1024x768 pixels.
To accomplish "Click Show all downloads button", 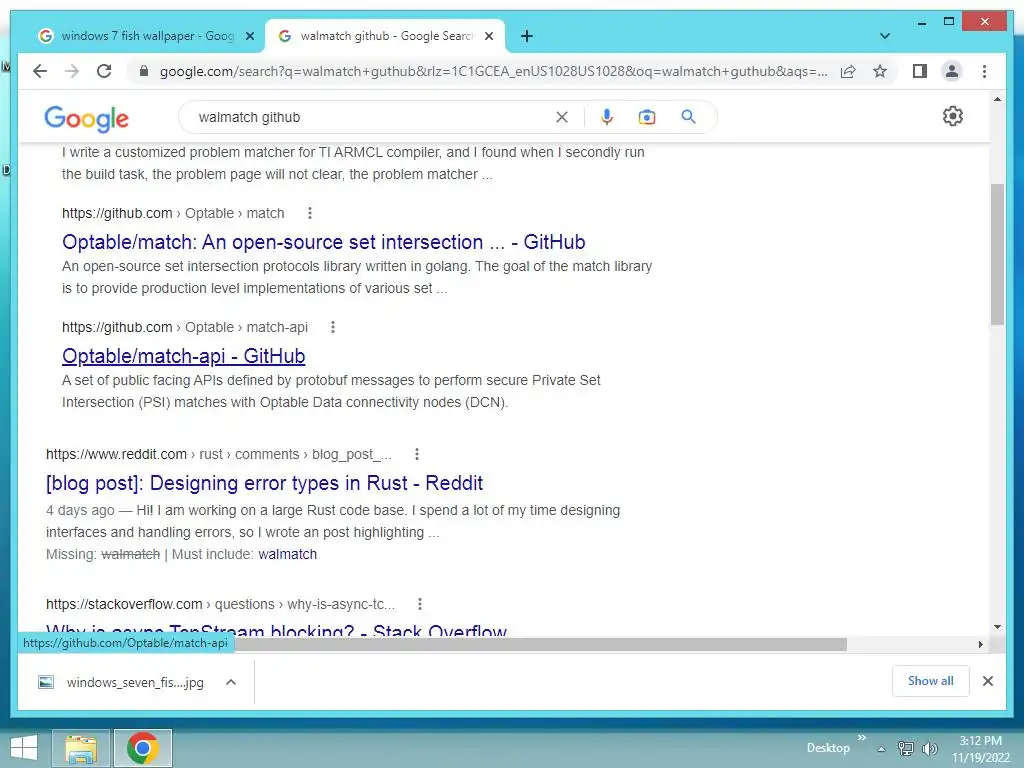I will [930, 681].
